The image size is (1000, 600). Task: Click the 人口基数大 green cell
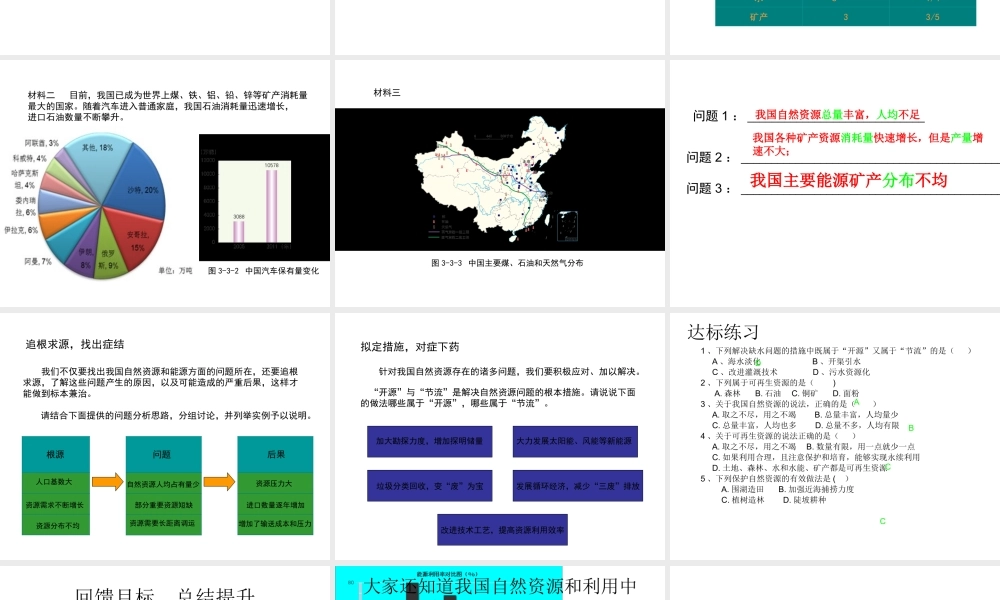pos(55,482)
